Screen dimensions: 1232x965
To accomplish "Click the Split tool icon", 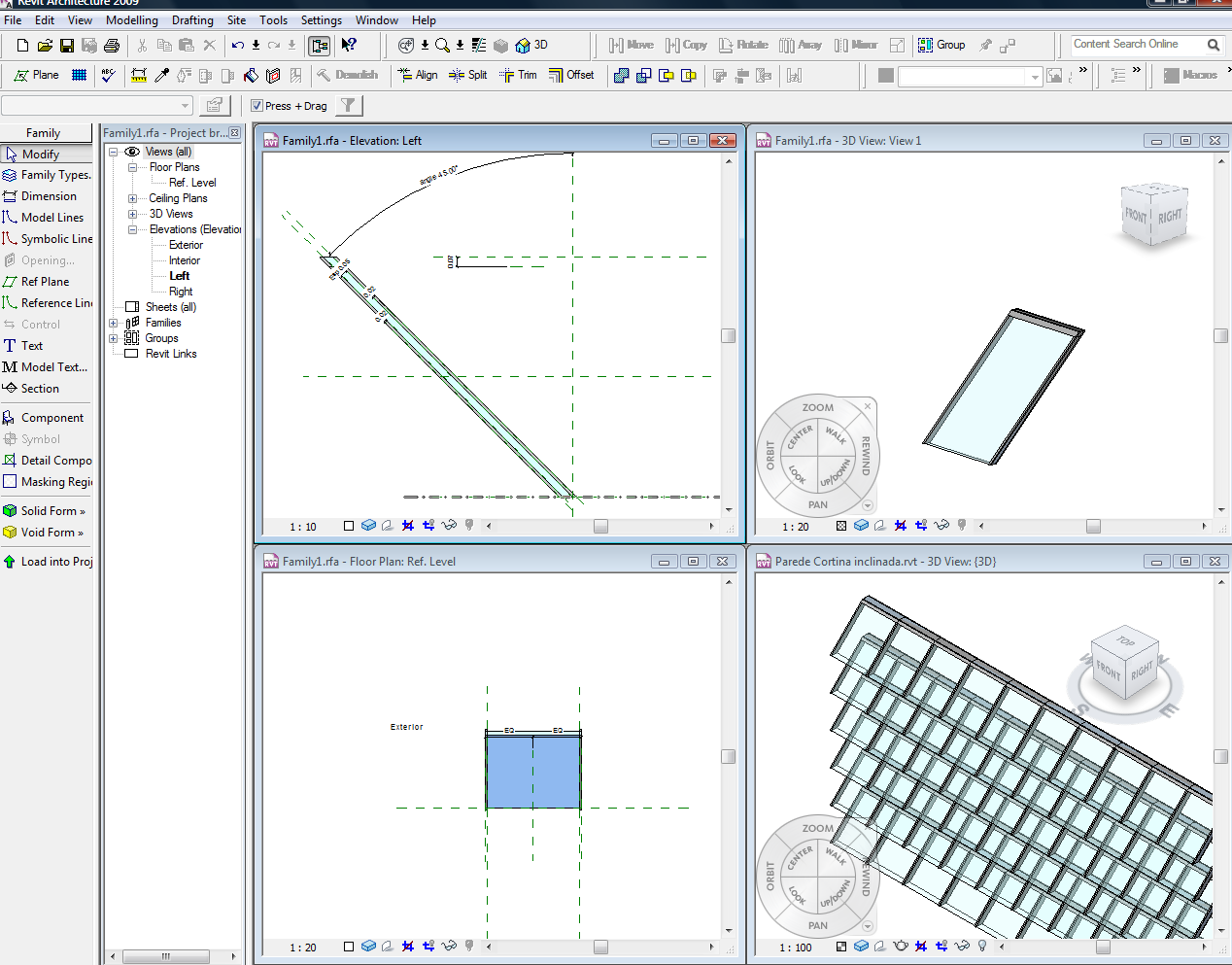I will [467, 75].
